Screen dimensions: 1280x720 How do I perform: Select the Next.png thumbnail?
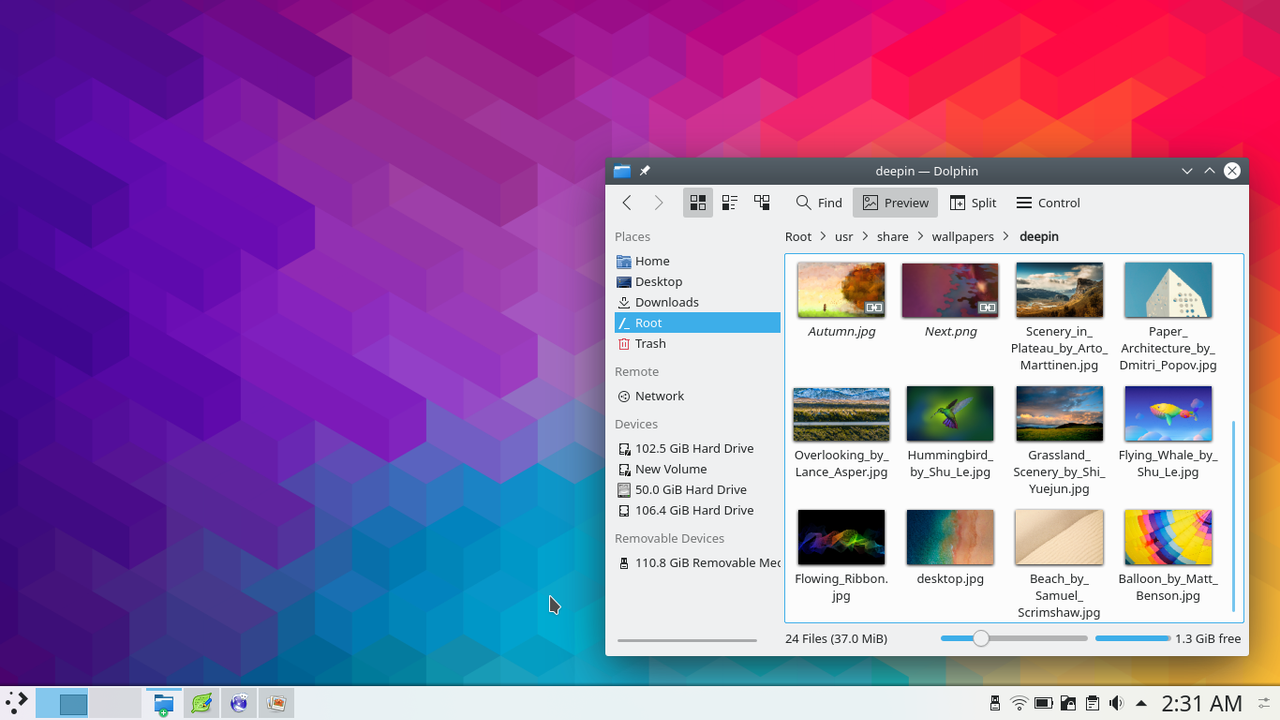coord(950,290)
